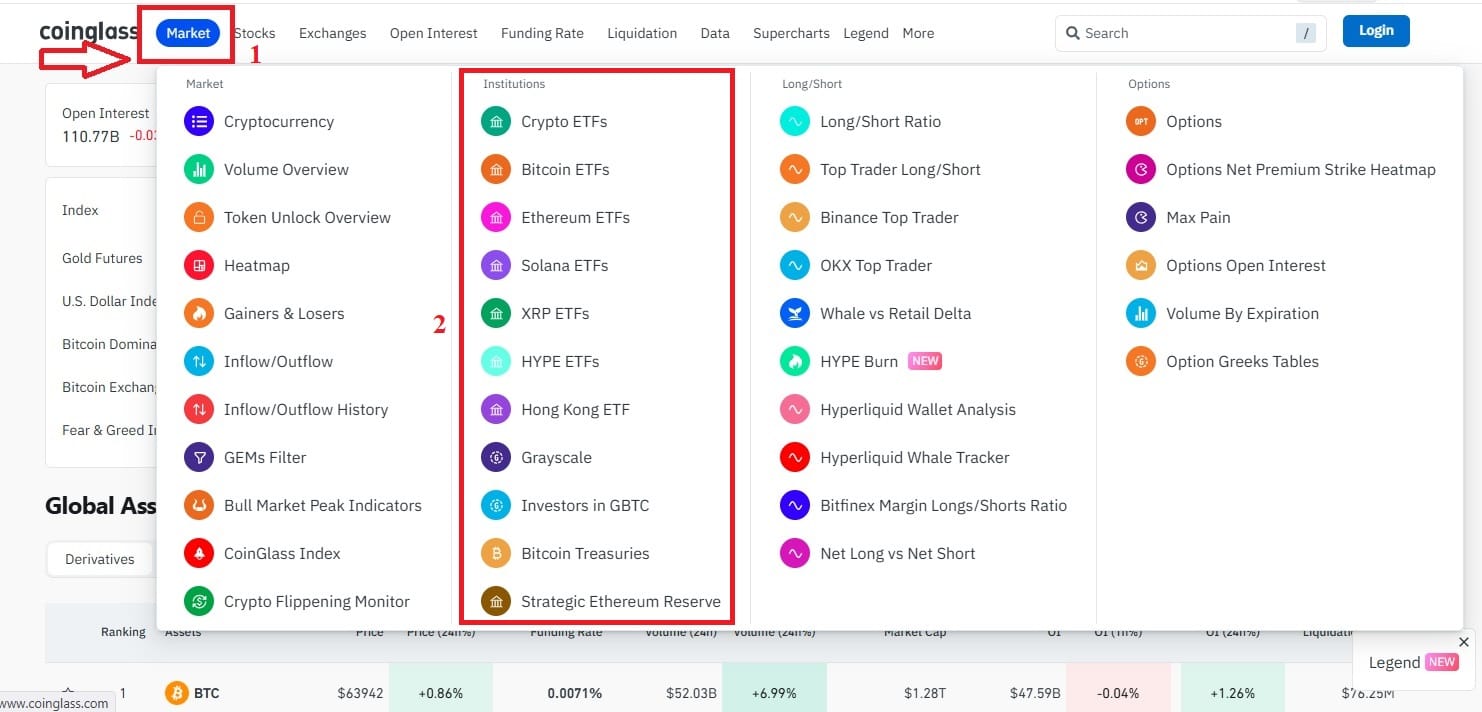1482x712 pixels.
Task: Select the Derivatives tab
Action: [x=100, y=559]
